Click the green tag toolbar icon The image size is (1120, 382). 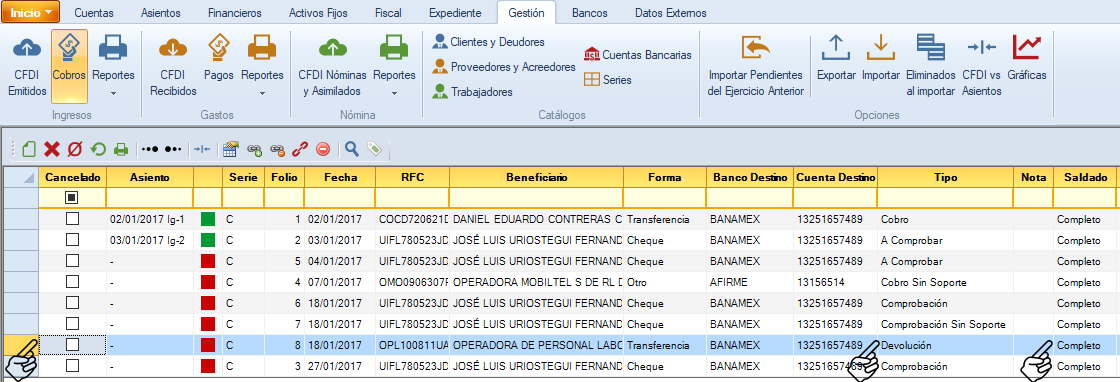point(374,149)
